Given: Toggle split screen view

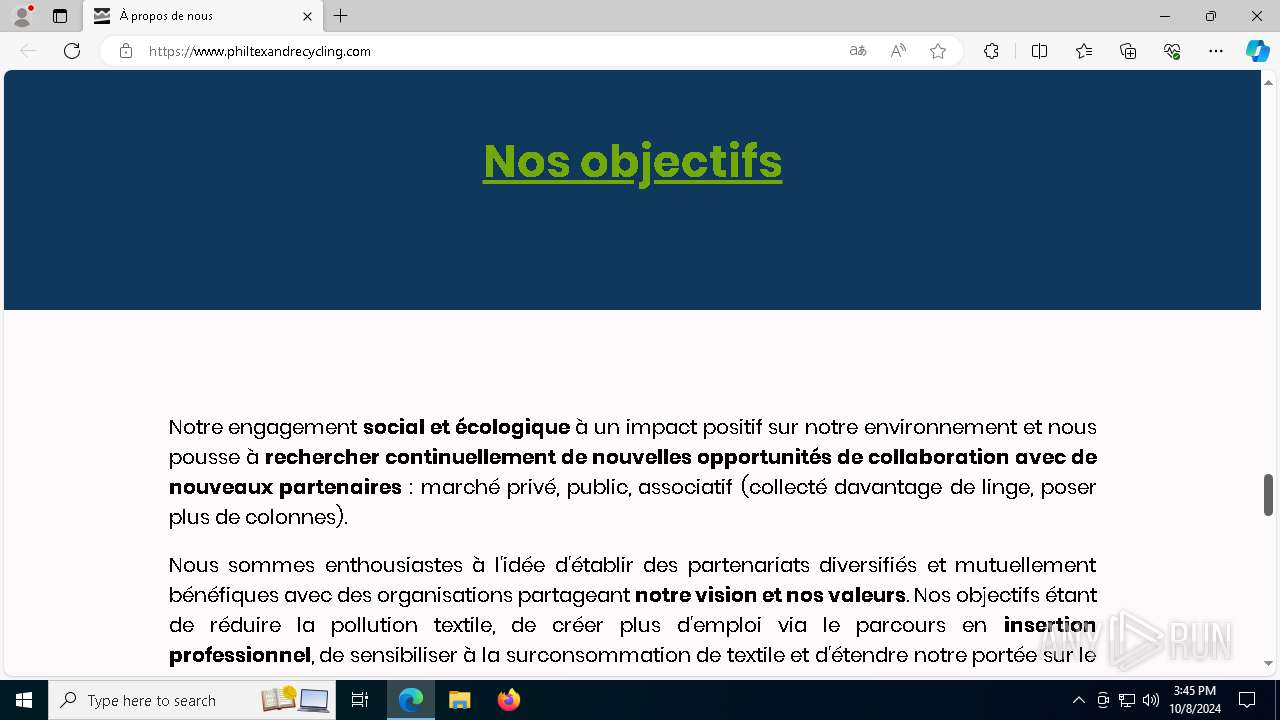Looking at the screenshot, I should tap(1039, 51).
